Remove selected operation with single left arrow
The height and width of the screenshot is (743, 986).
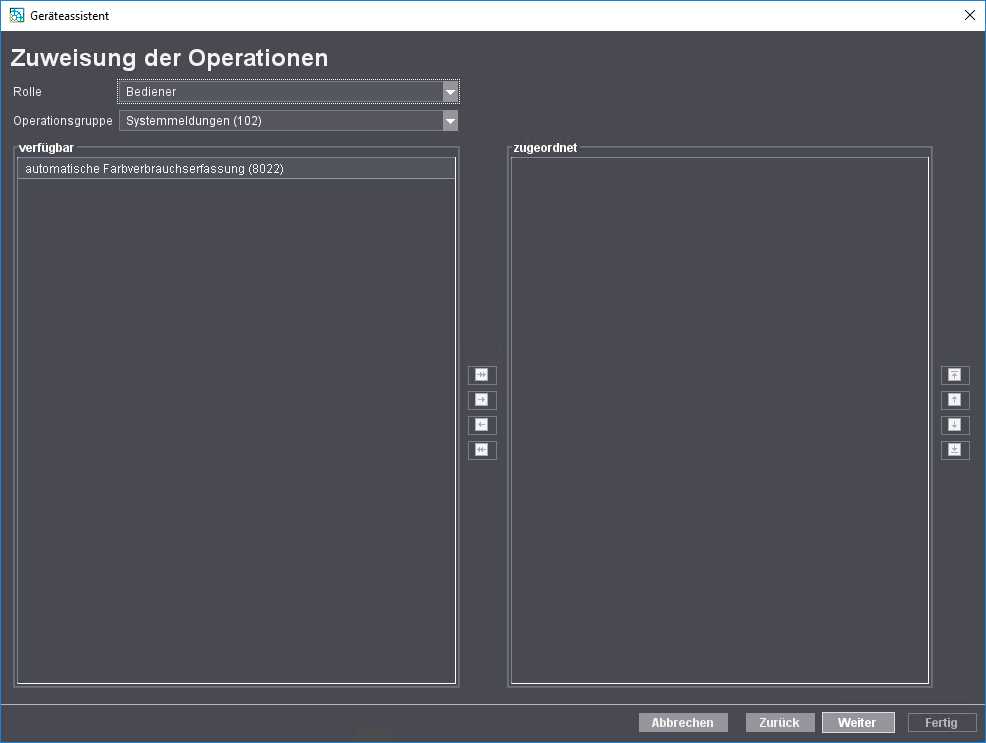tap(482, 426)
